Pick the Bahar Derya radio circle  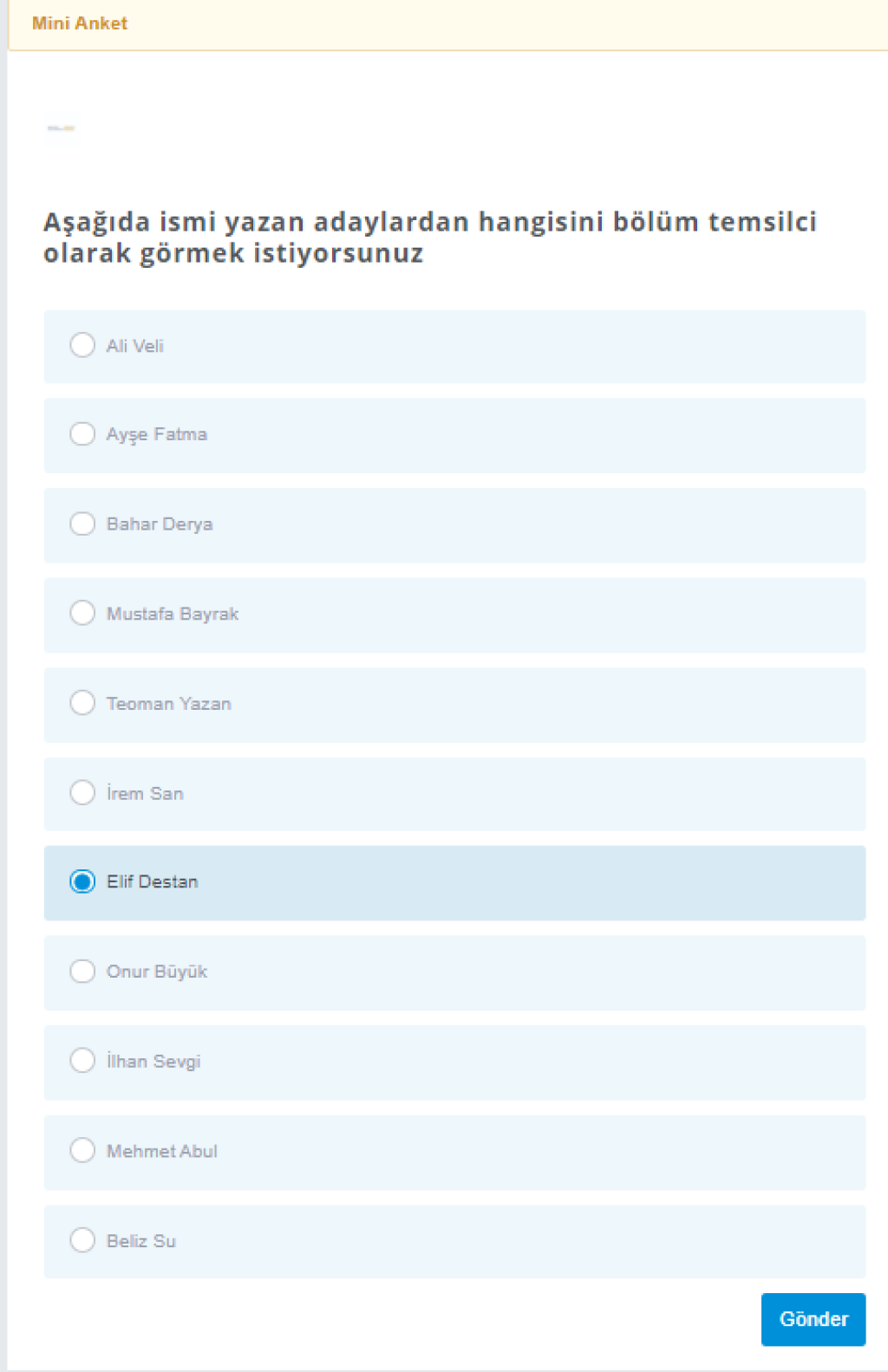tap(82, 523)
